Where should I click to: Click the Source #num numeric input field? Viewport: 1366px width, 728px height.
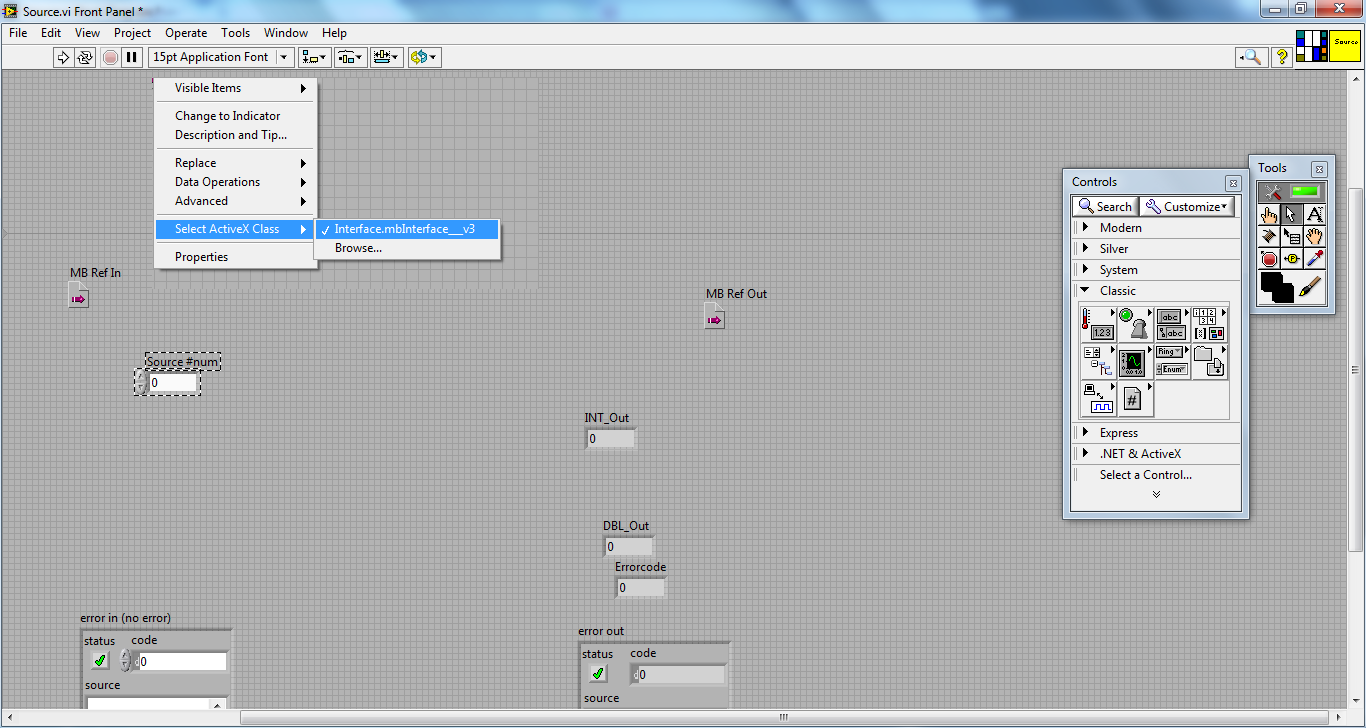tap(172, 383)
